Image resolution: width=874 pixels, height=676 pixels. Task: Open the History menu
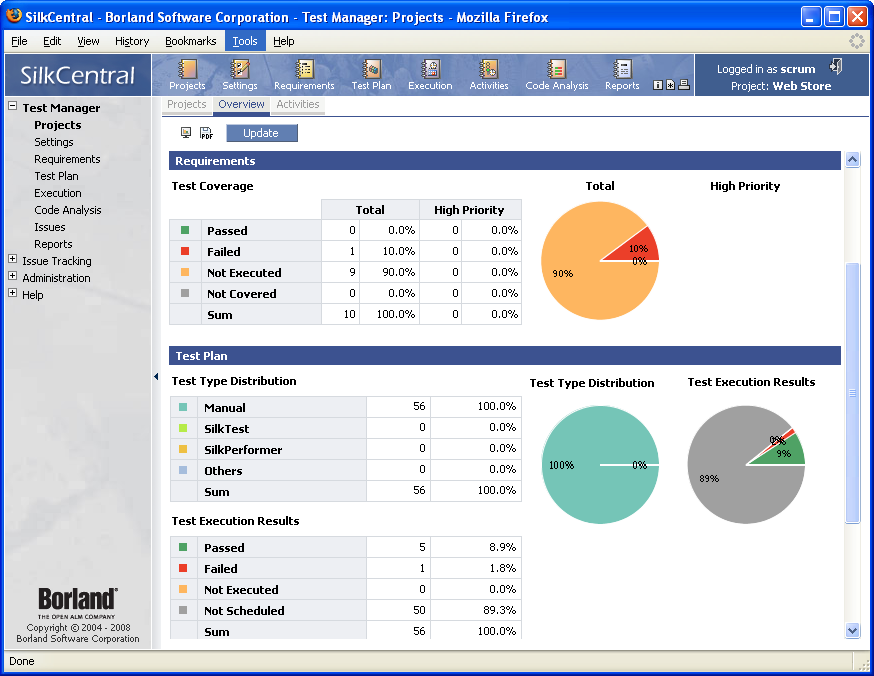(132, 41)
